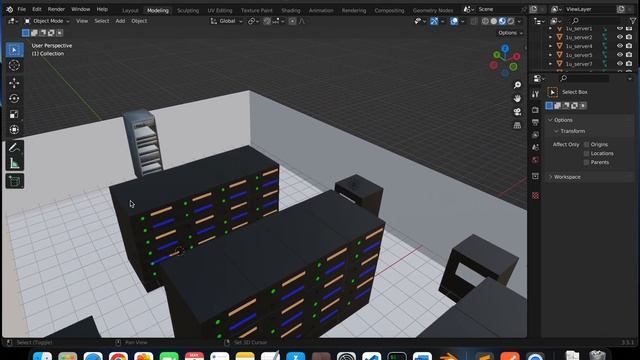Screen dimensions: 640x360
Task: Toggle the snapping magnet icon
Action: (x=267, y=21)
